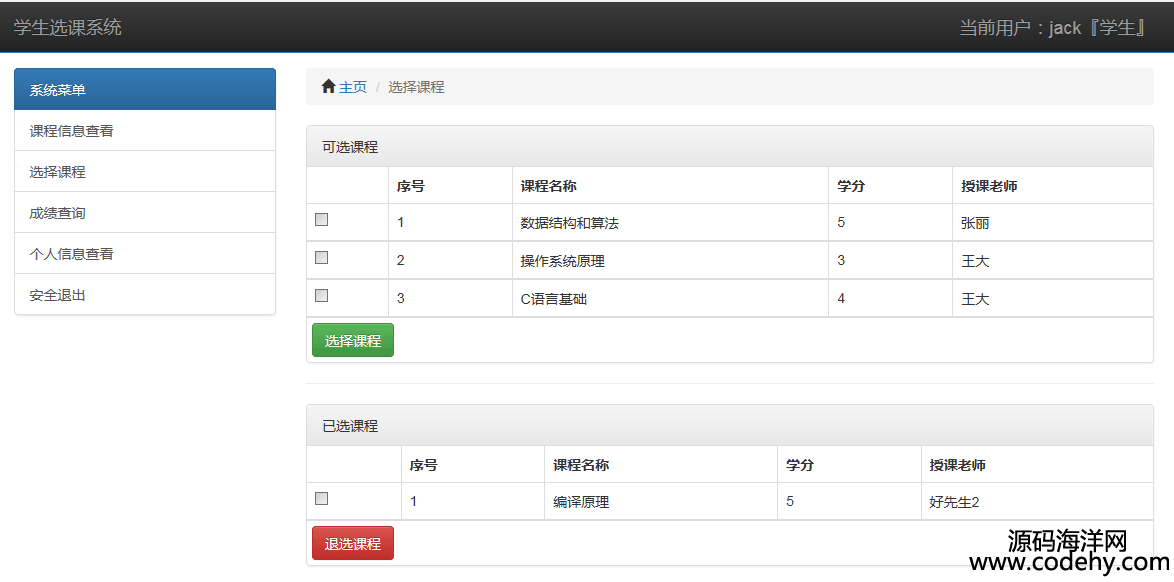Tick the 操作系统原理 course checkbox
This screenshot has width=1174, height=582.
(321, 257)
